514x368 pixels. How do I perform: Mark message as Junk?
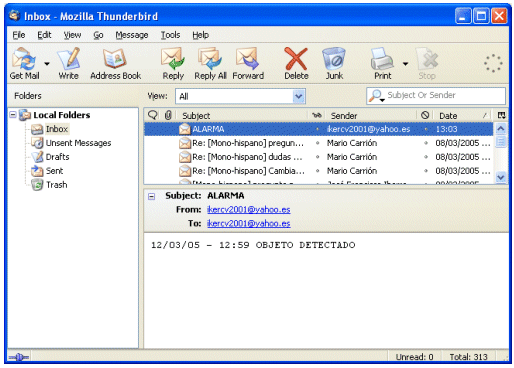[x=334, y=63]
